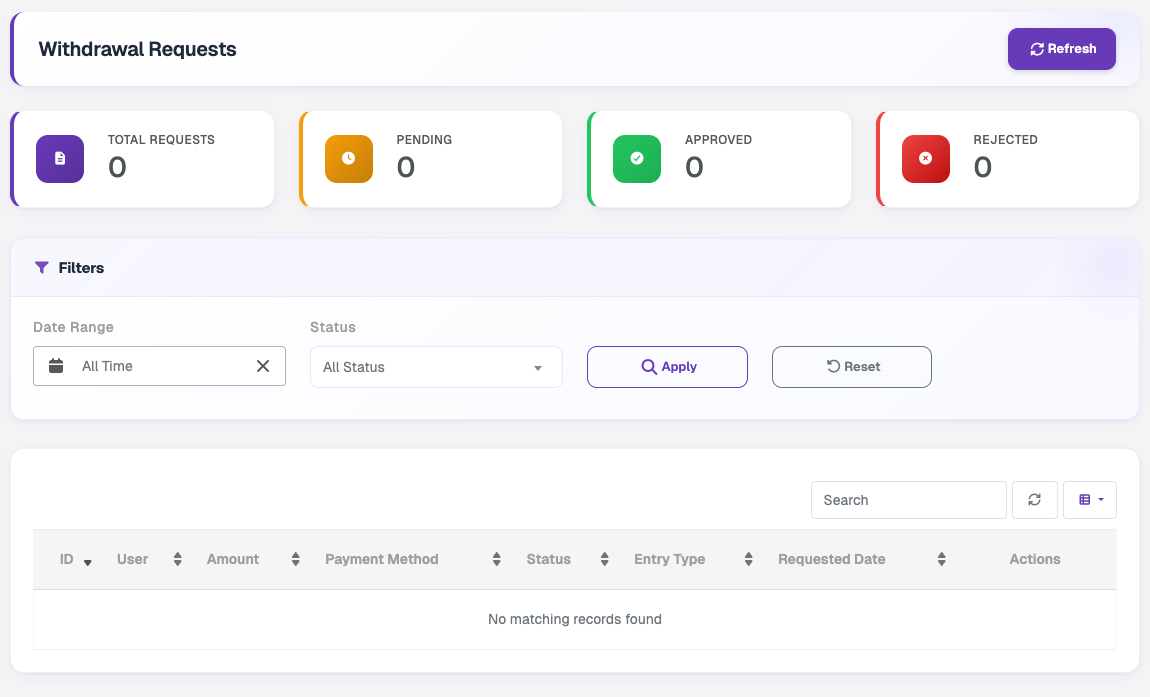1150x697 pixels.
Task: Click the green checkmark icon in Approved card
Action: click(x=637, y=158)
